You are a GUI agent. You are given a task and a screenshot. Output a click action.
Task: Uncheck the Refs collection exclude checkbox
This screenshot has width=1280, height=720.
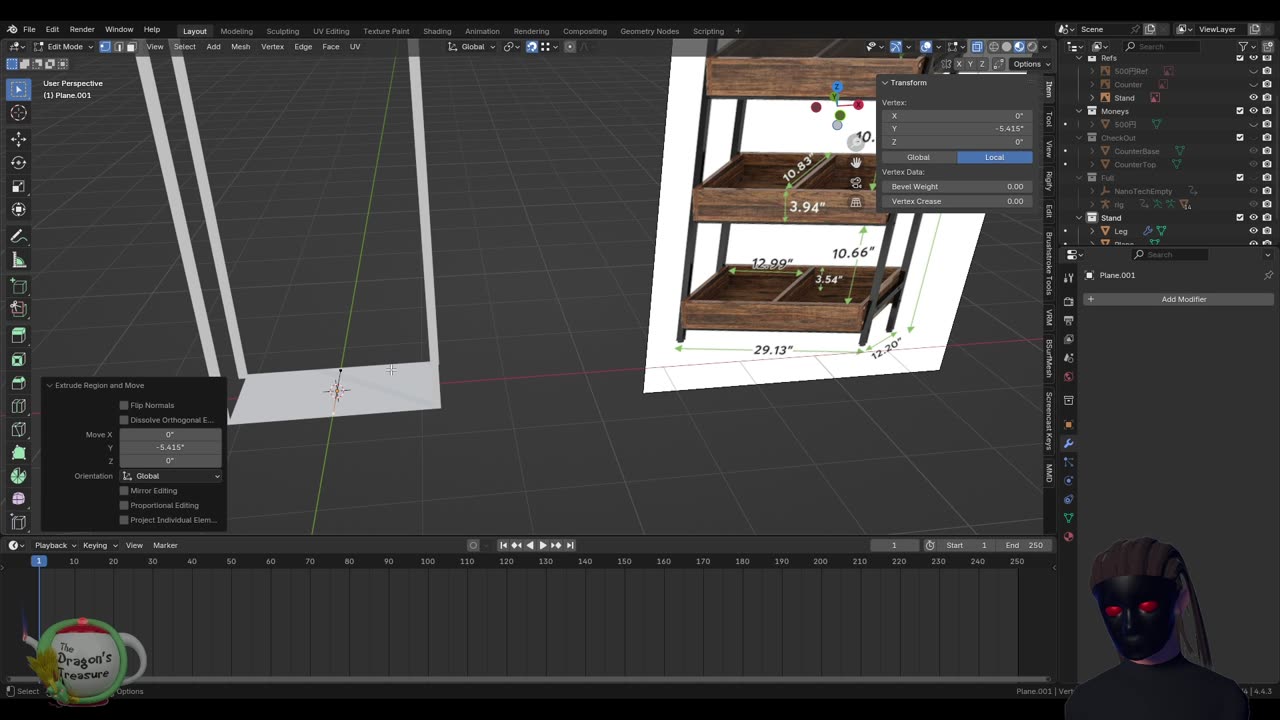click(1240, 58)
